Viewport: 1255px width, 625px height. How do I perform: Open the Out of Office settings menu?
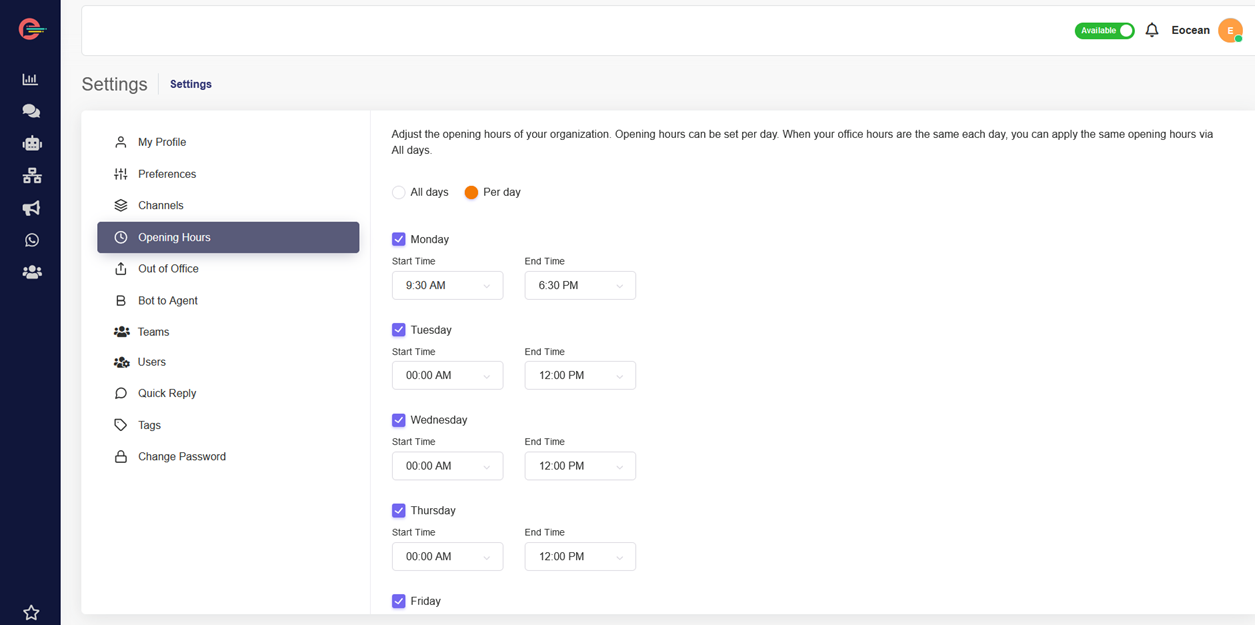168,269
